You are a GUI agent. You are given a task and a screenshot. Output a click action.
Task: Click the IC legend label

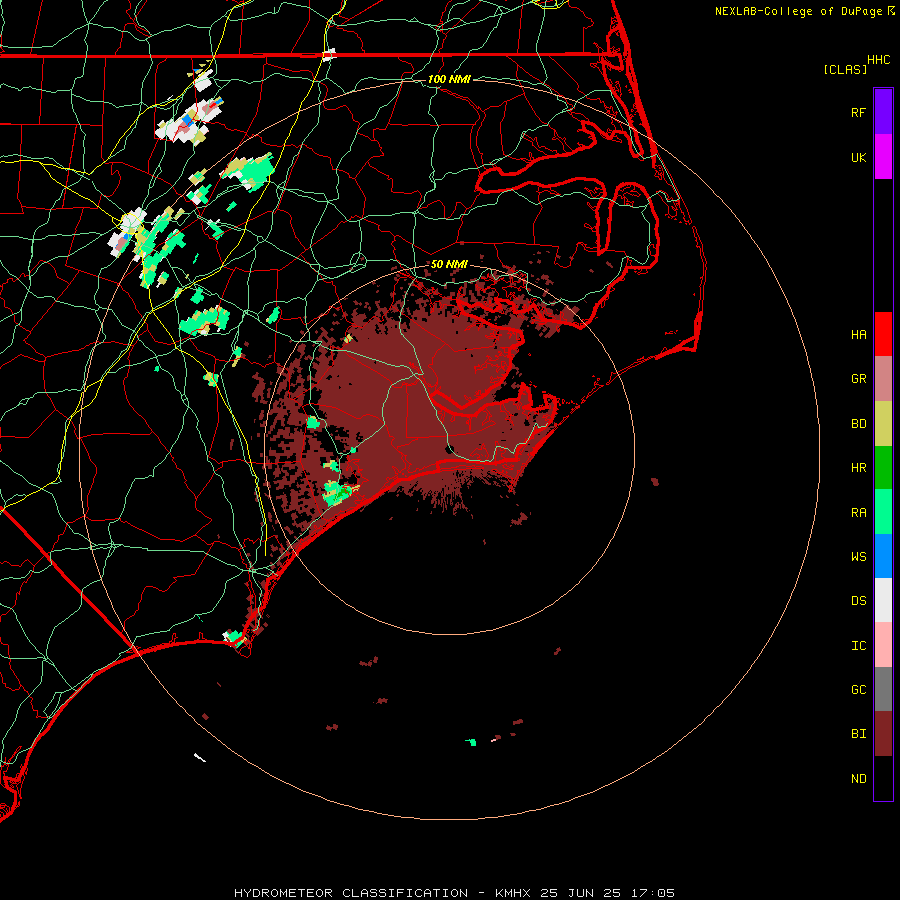coord(858,645)
